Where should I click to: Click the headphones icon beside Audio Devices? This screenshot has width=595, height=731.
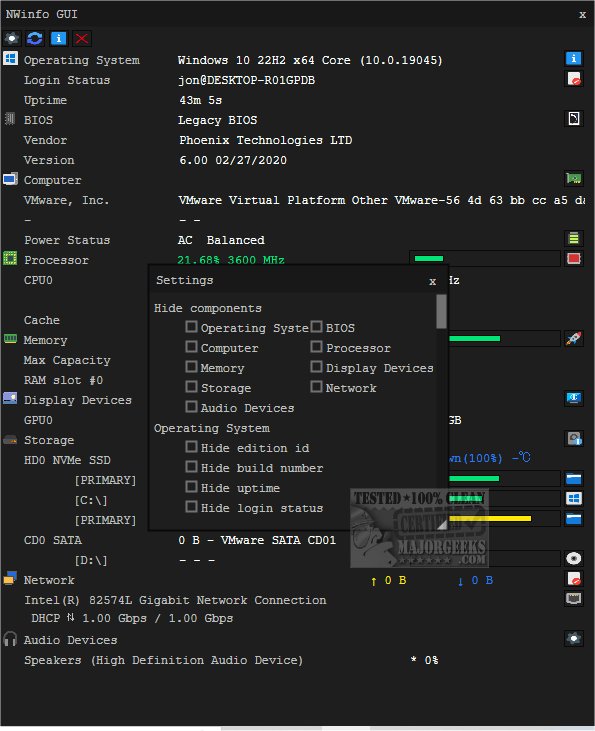point(10,639)
